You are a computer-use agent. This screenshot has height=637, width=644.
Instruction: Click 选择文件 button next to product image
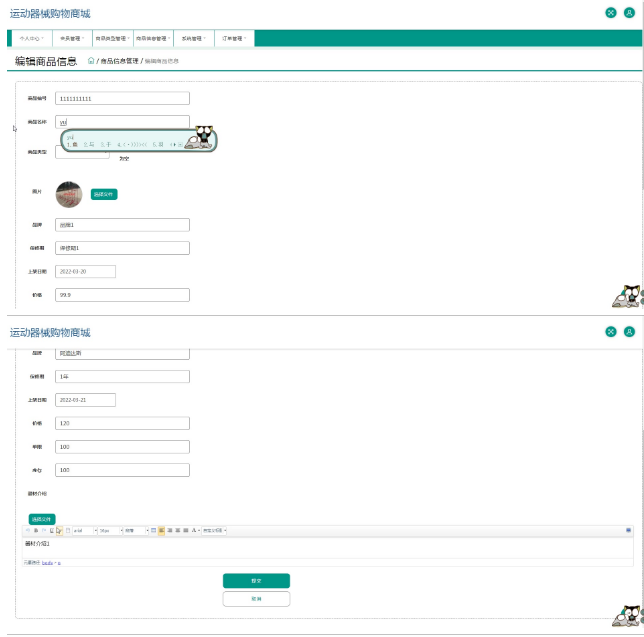pyautogui.click(x=104, y=194)
